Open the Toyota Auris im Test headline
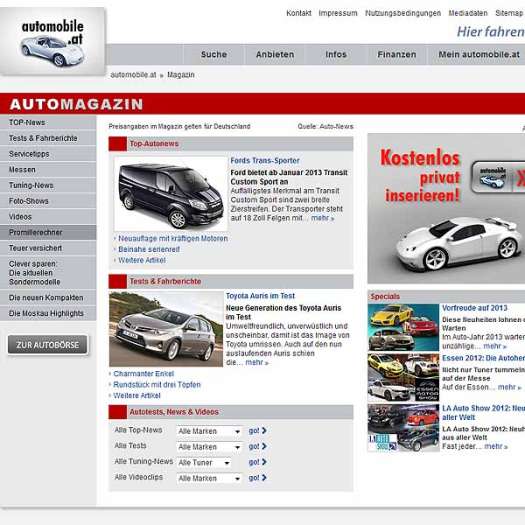525x525 pixels. [x=260, y=296]
